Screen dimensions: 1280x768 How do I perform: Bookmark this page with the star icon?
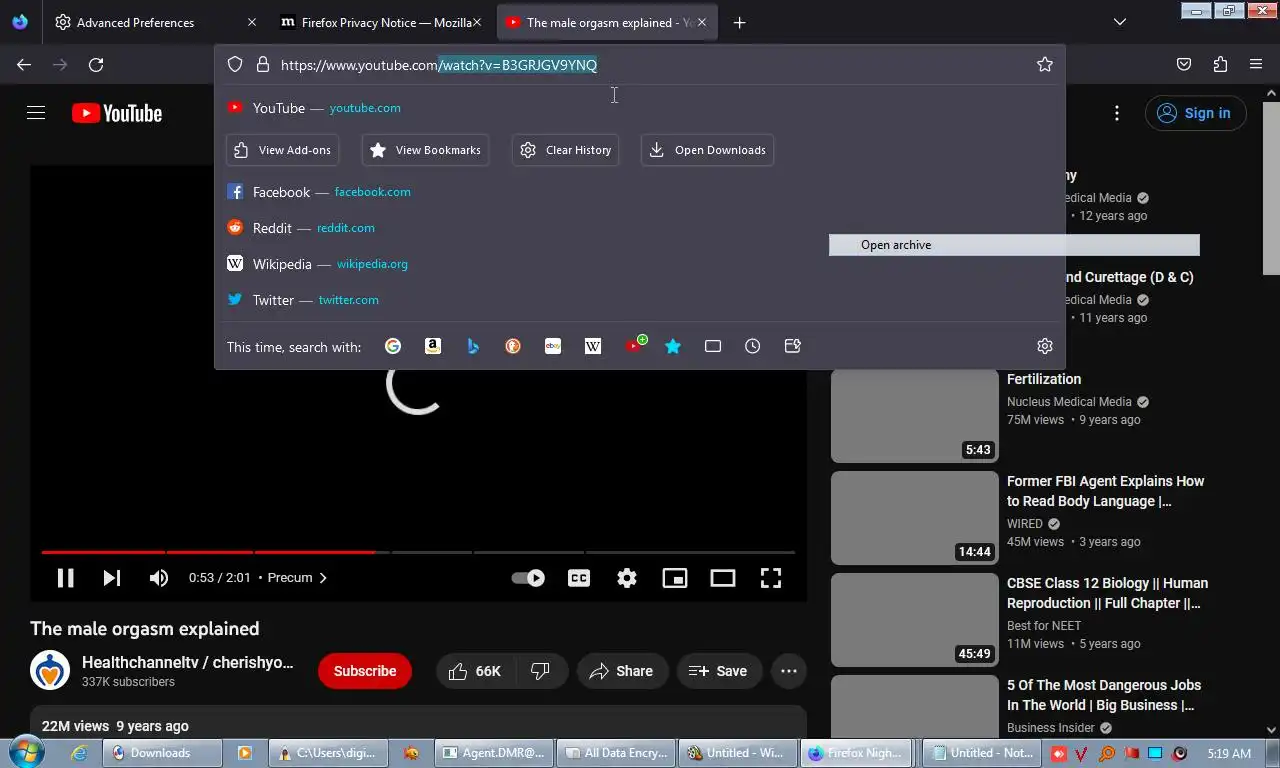(x=1045, y=65)
